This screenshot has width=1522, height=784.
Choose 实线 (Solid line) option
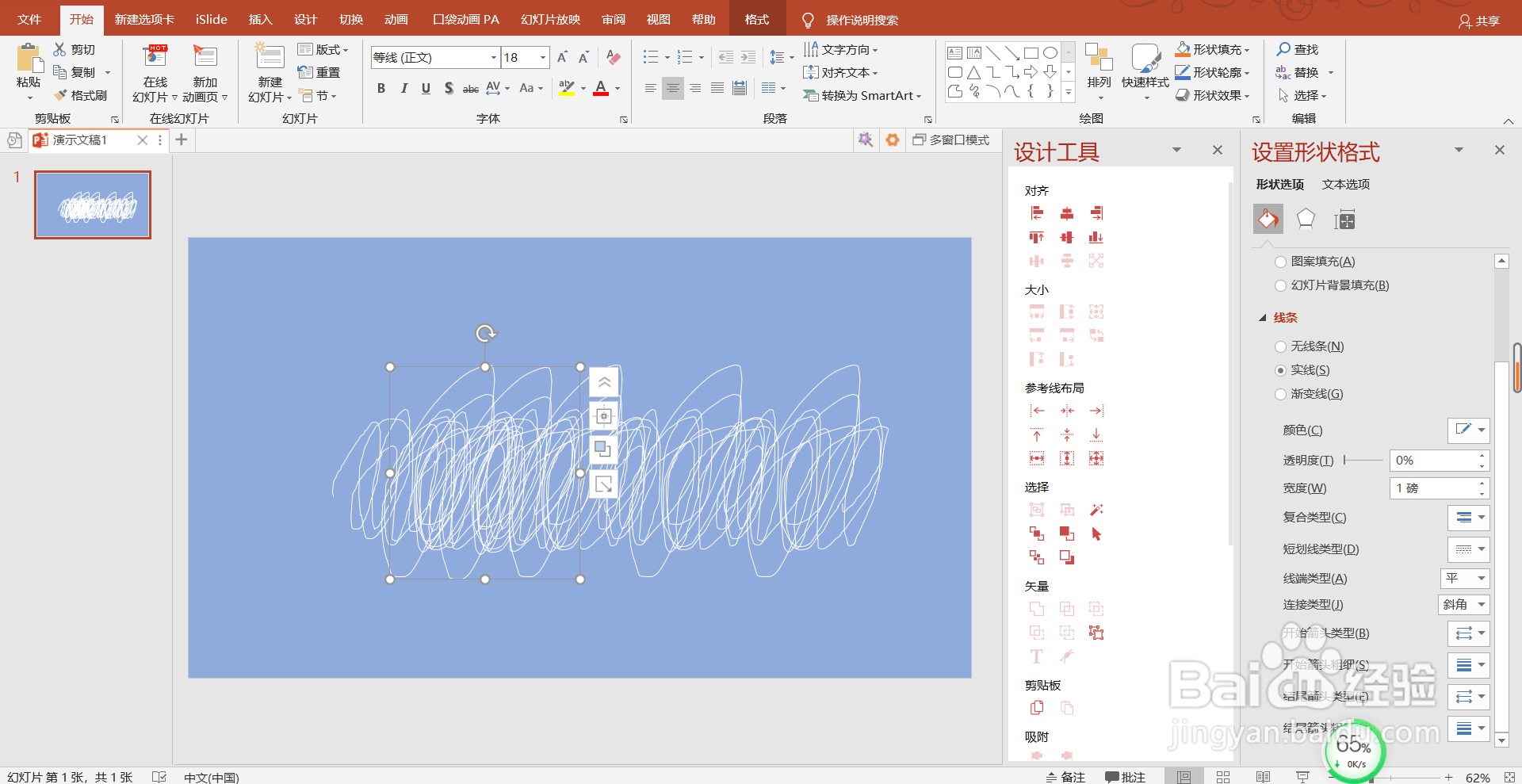click(1280, 370)
